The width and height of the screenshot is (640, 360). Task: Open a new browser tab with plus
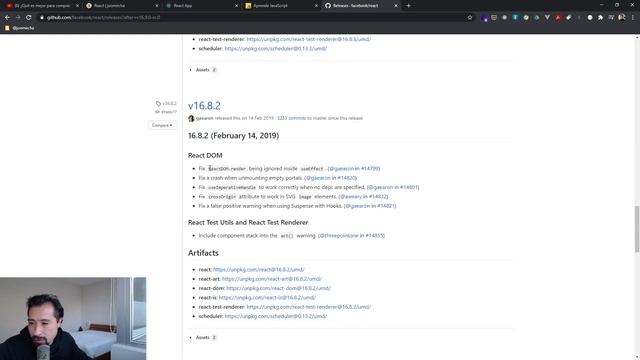click(409, 6)
